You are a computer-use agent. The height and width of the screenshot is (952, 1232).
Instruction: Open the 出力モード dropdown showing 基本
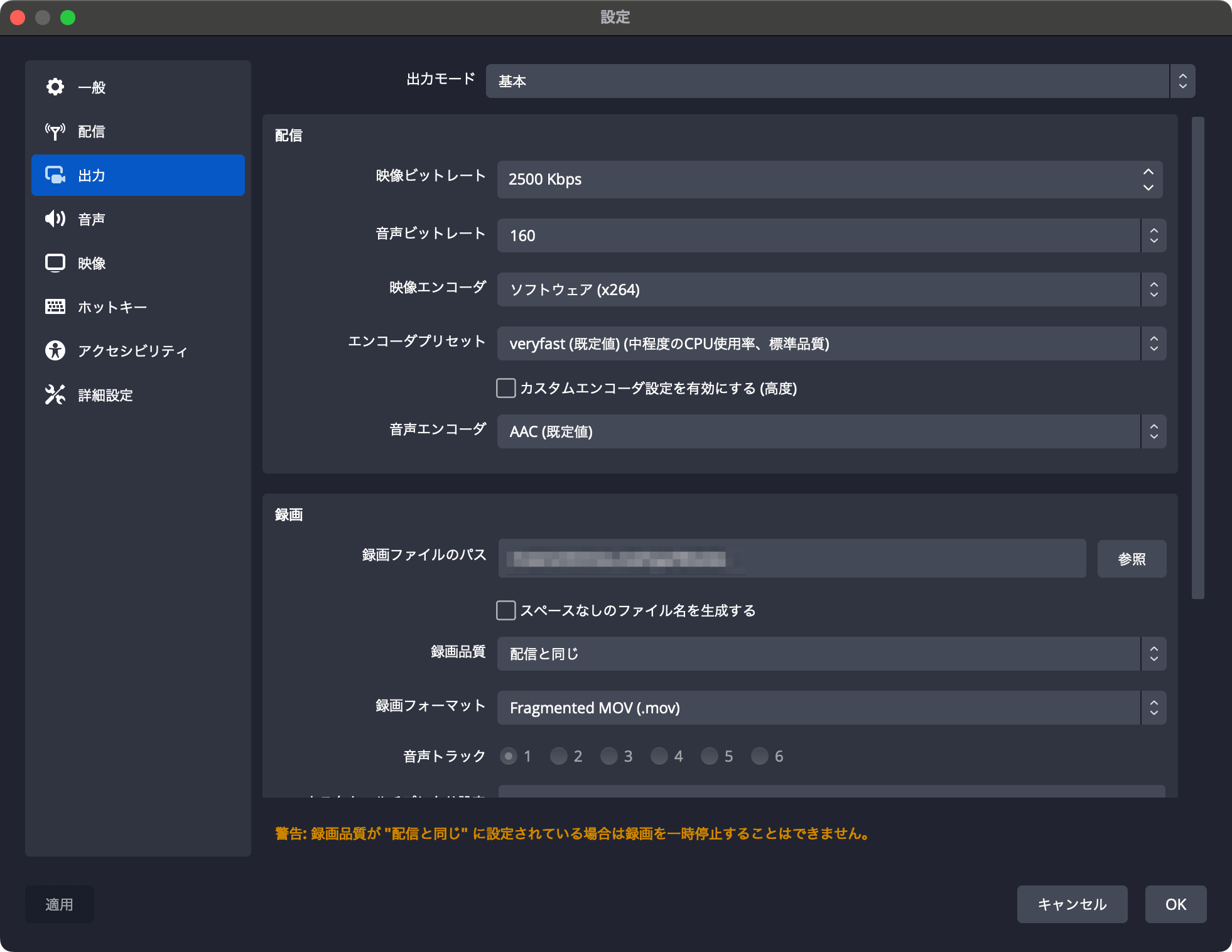[840, 81]
